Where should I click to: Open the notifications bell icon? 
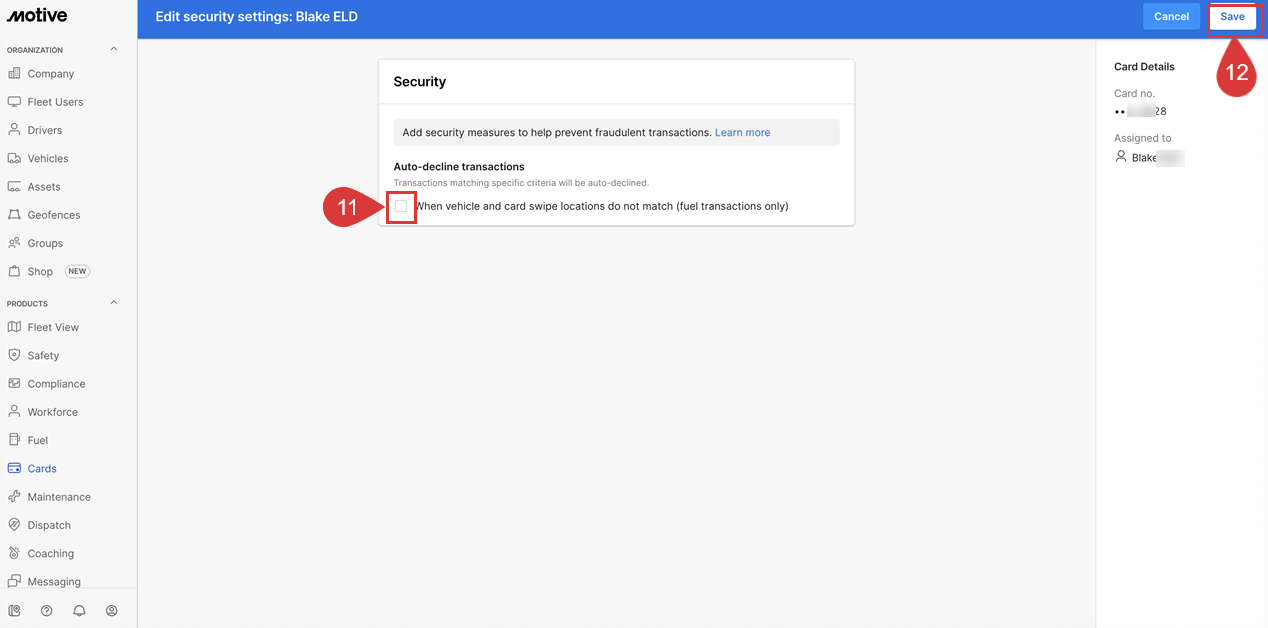(x=79, y=611)
